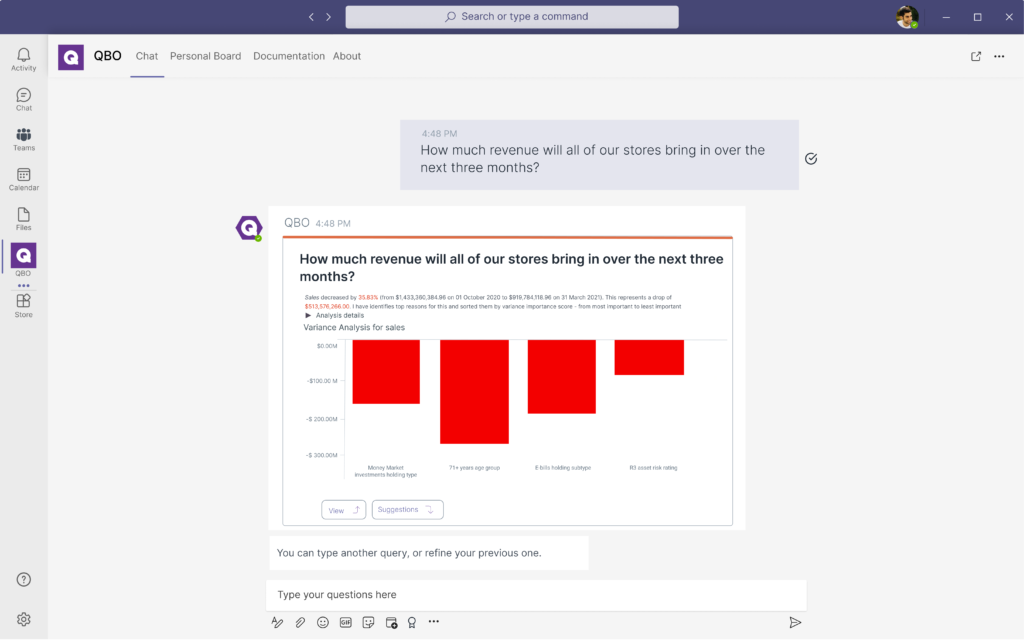Insert a GIF using GIF icon
The image size is (1024, 640).
[346, 622]
